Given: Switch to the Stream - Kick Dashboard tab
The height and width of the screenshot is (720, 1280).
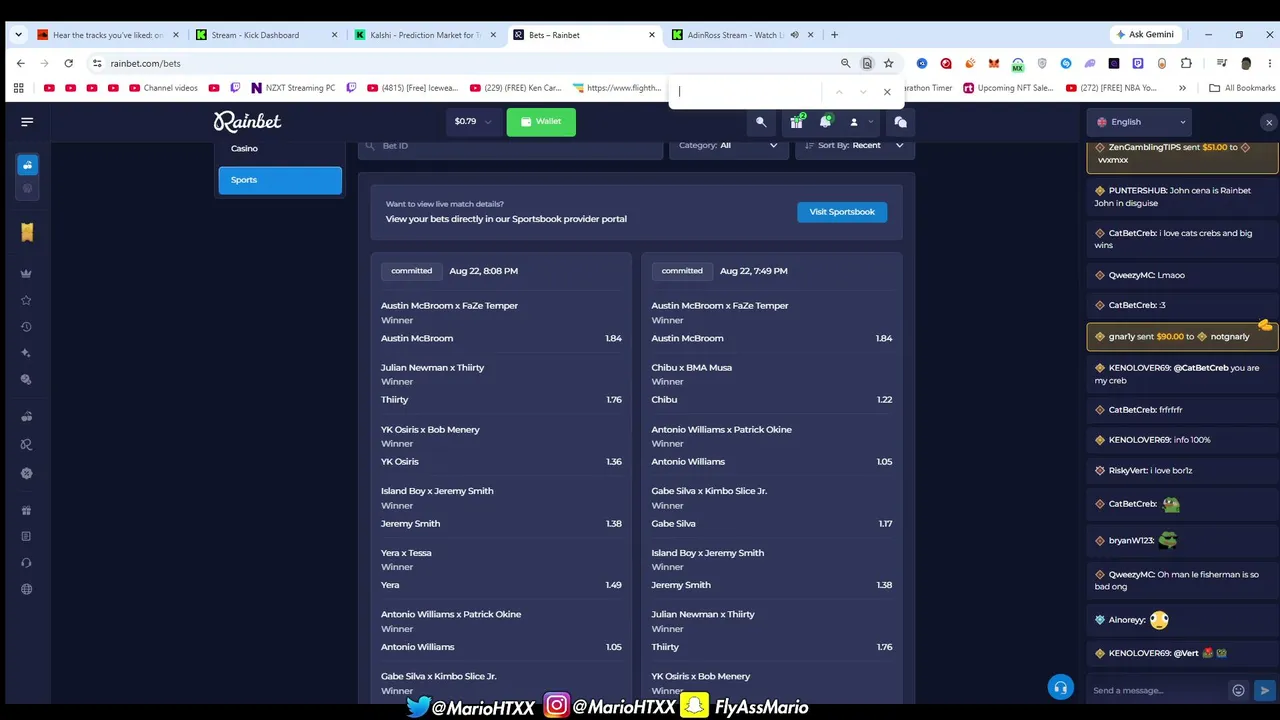Looking at the screenshot, I should (x=265, y=35).
